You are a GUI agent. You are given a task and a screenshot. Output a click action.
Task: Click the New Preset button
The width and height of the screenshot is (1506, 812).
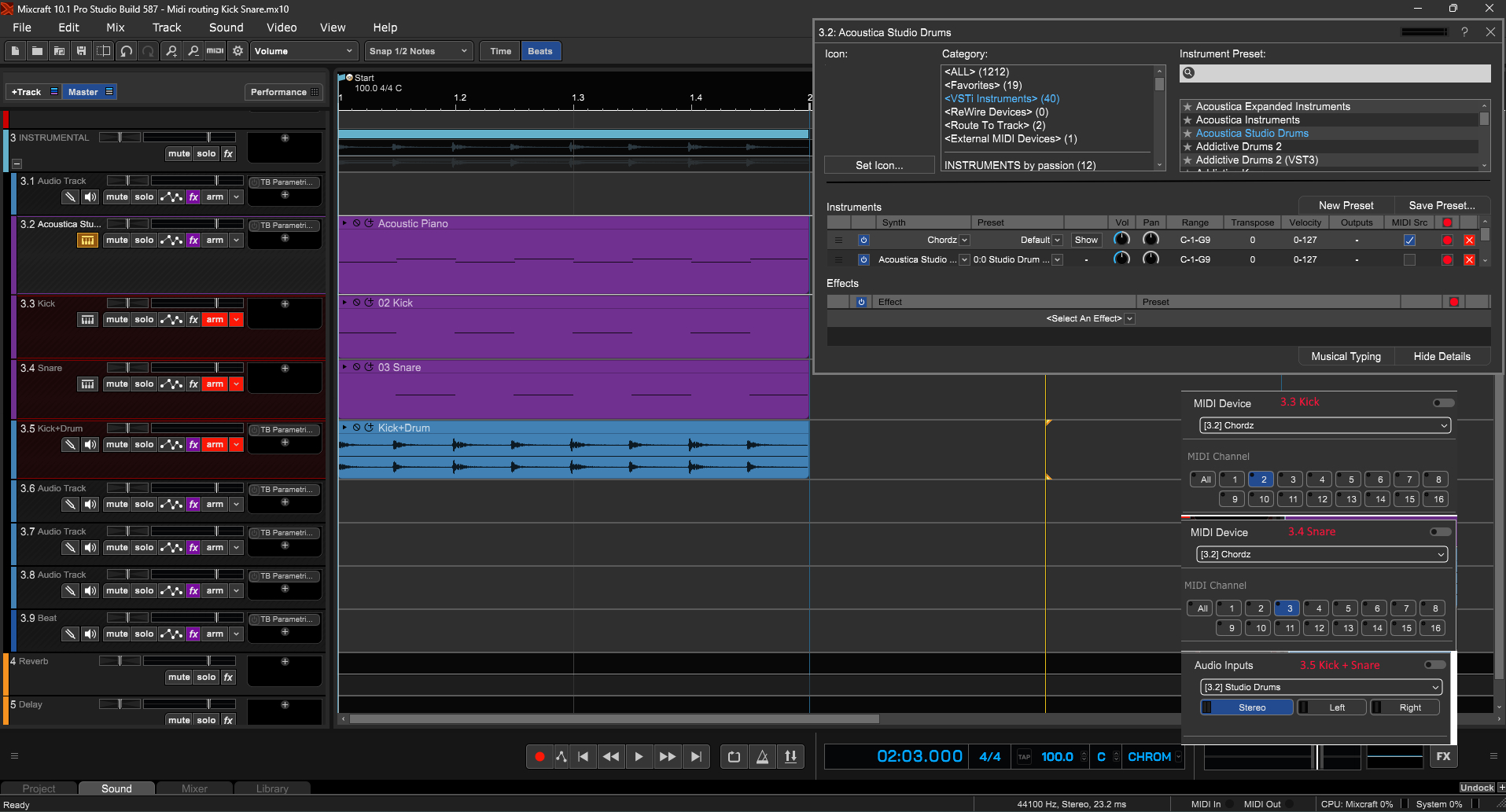[x=1346, y=205]
